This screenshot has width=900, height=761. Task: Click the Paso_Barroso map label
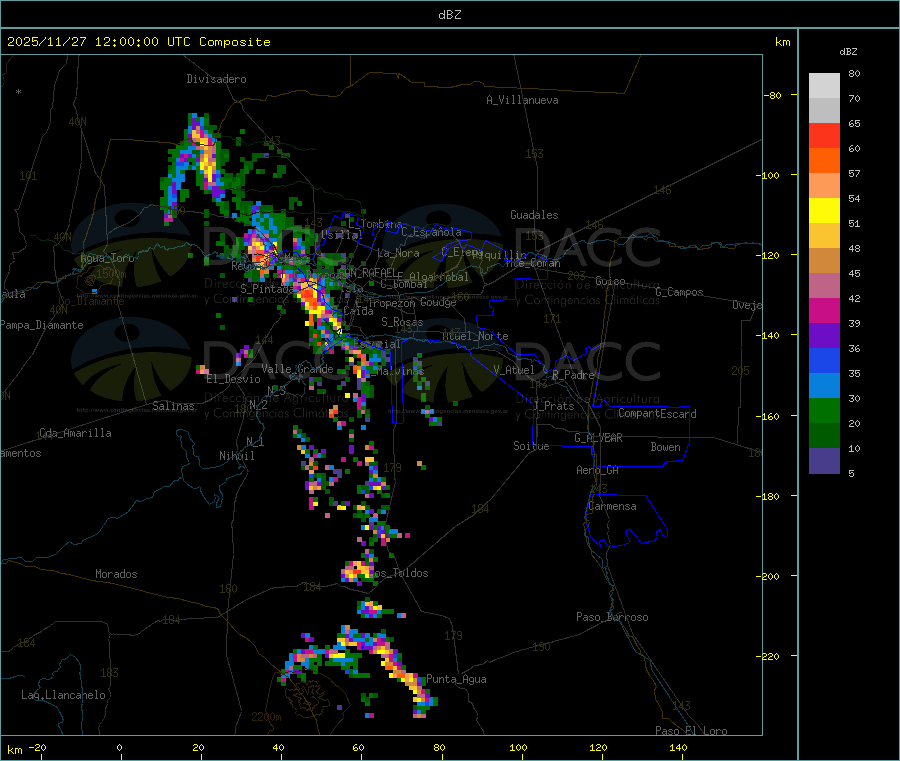tap(612, 617)
